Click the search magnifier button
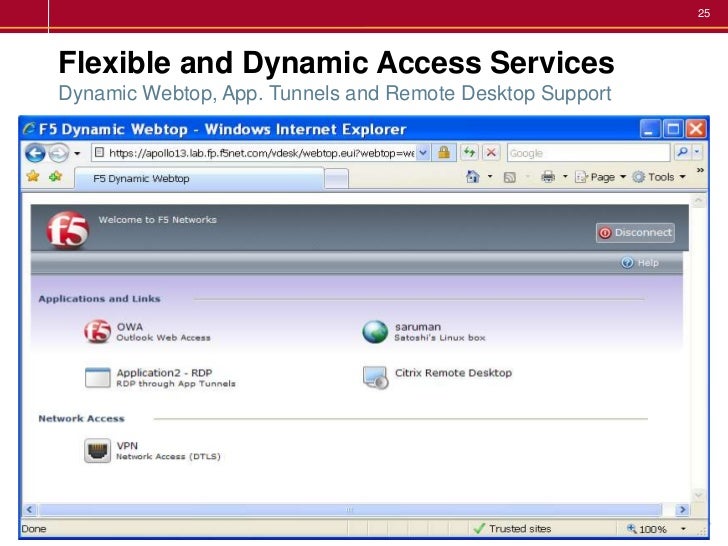728x546 pixels. 682,152
